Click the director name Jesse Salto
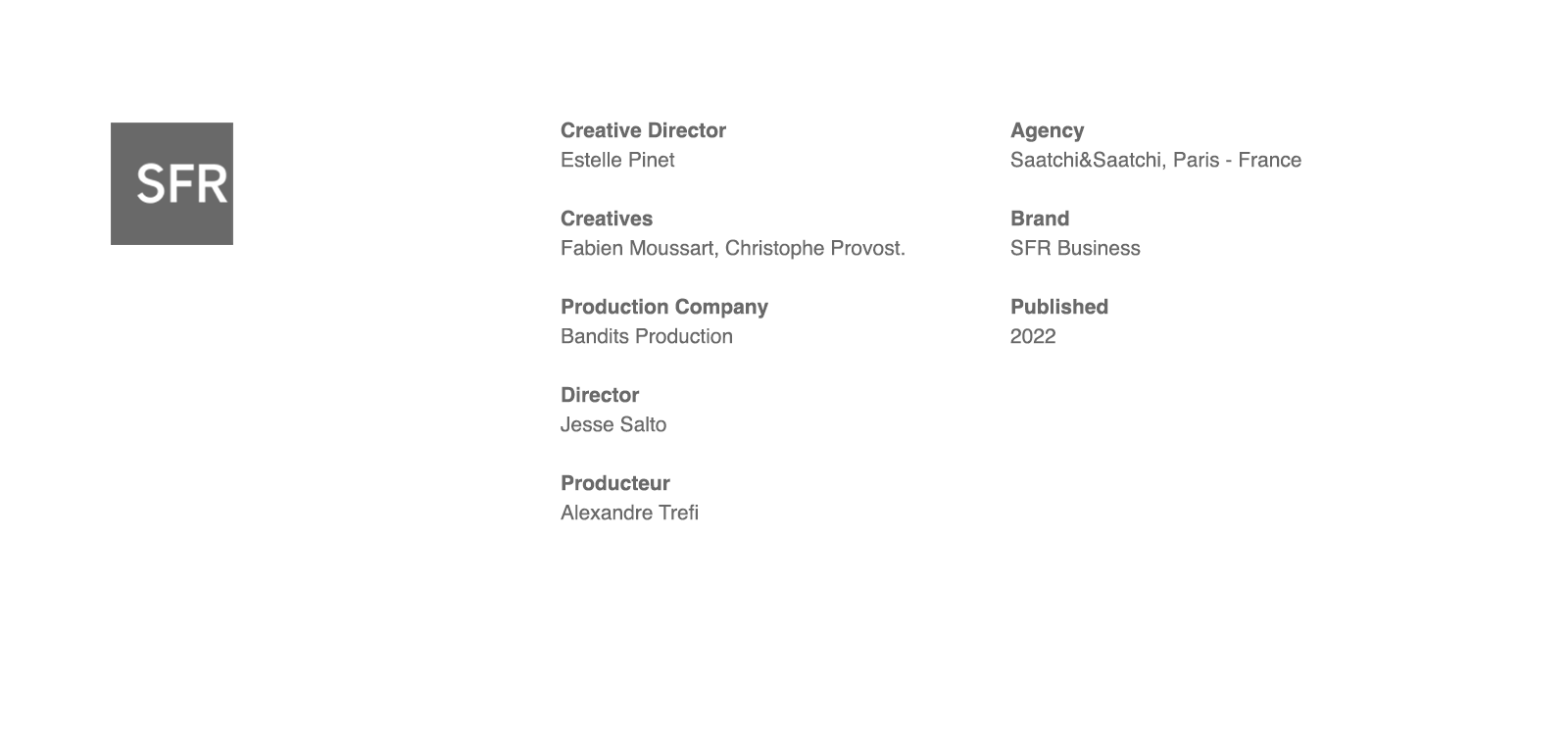This screenshot has height=735, width=1568. (x=613, y=424)
